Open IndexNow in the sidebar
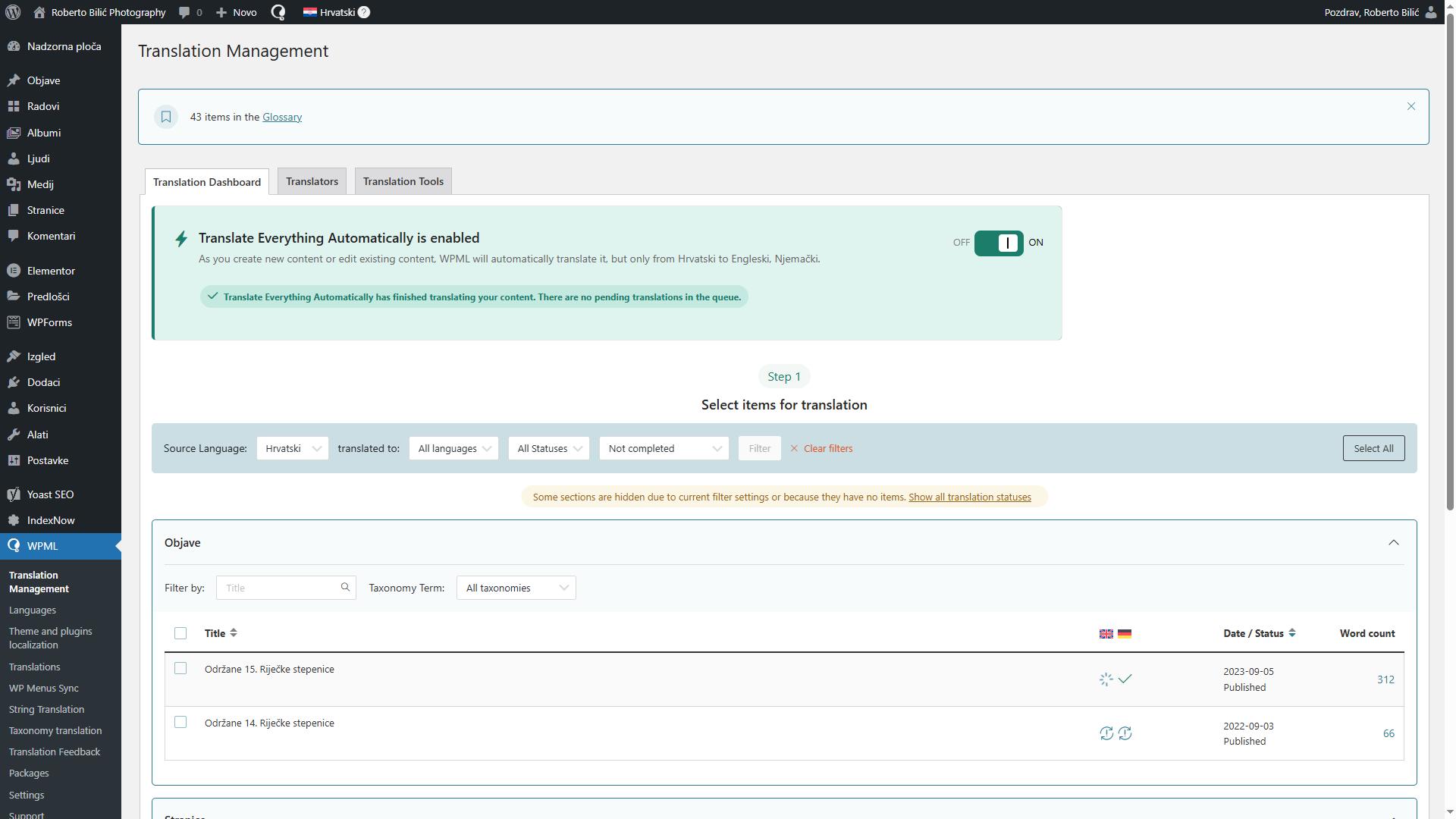The image size is (1456, 819). pos(61,520)
